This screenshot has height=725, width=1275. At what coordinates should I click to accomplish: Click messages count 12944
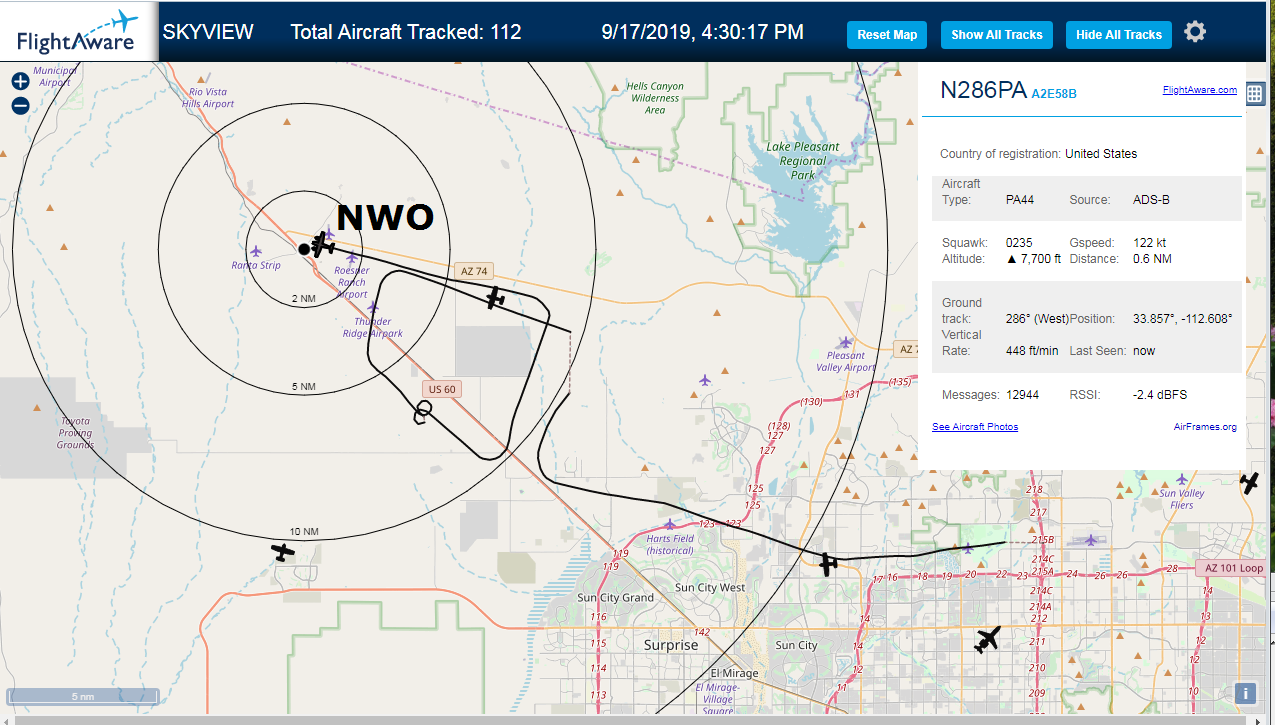pos(1022,395)
